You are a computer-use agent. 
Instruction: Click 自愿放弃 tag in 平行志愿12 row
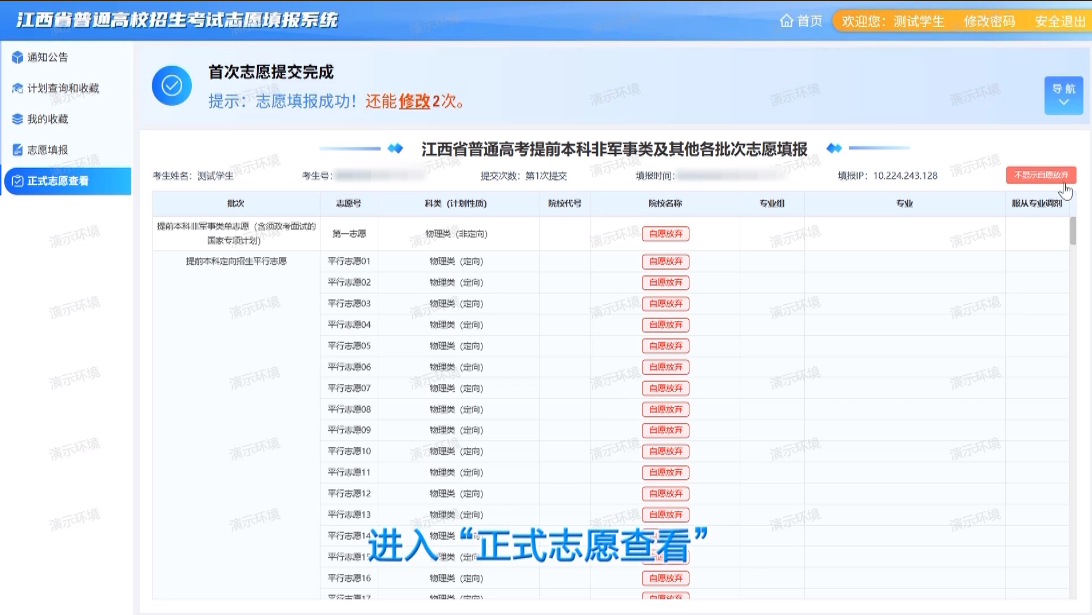(666, 493)
